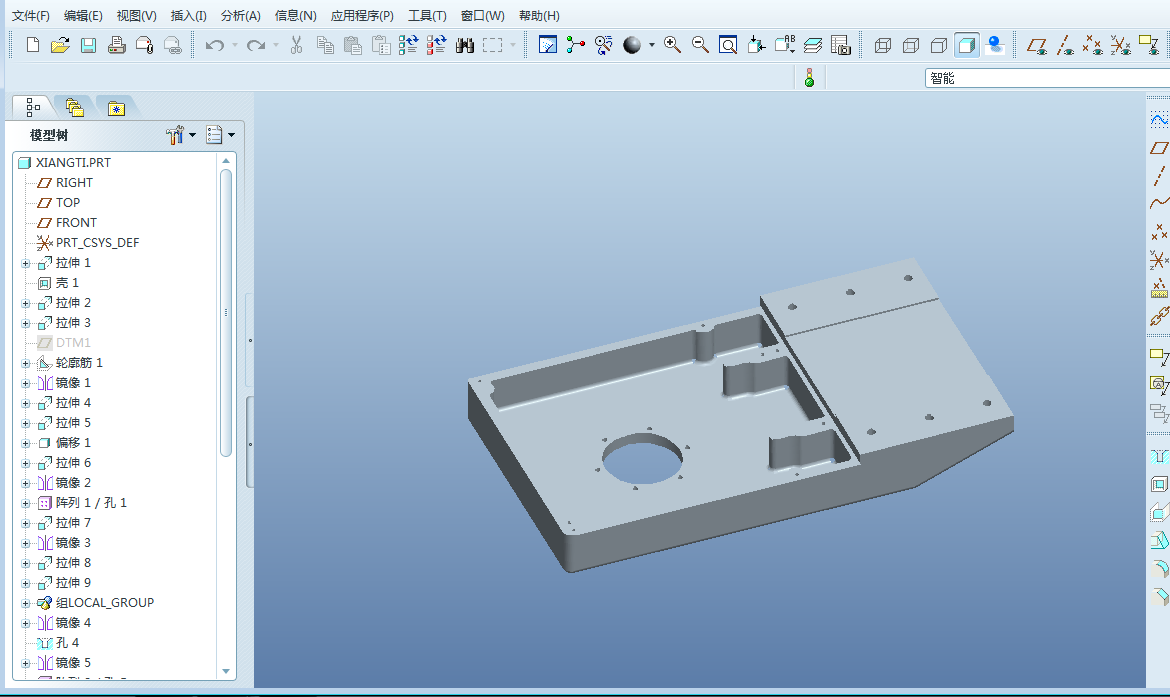1170x697 pixels.
Task: Toggle datum plane display
Action: tap(1038, 45)
